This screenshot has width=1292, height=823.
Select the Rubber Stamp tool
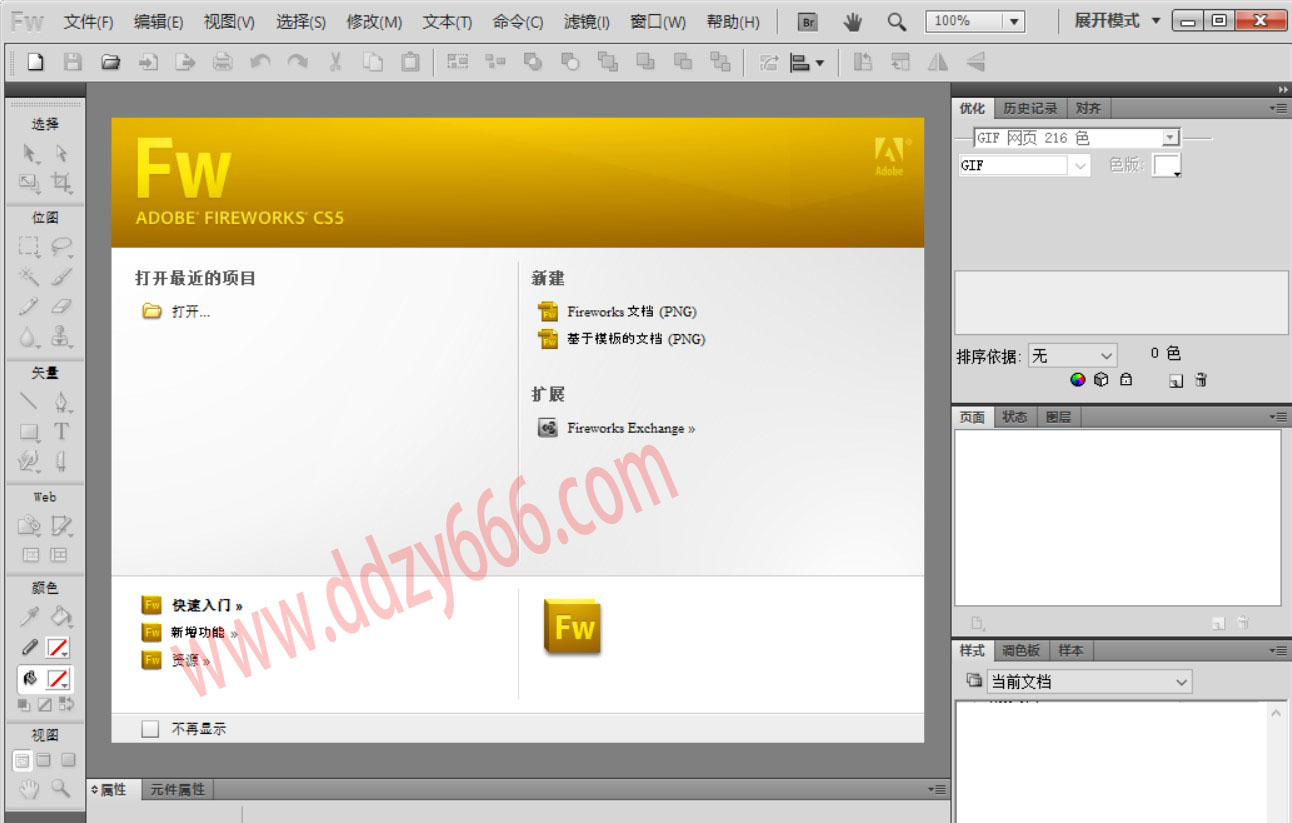click(x=61, y=337)
